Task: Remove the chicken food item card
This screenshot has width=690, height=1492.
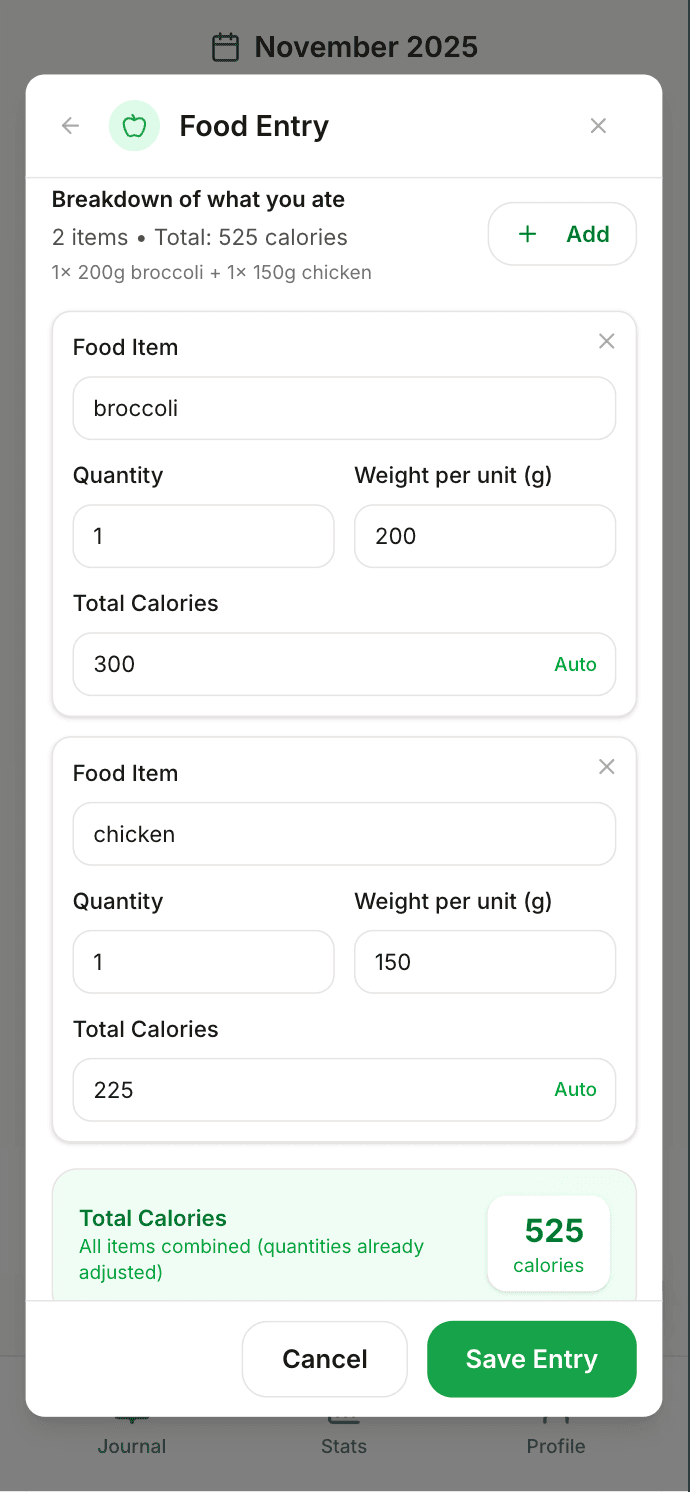Action: [607, 767]
